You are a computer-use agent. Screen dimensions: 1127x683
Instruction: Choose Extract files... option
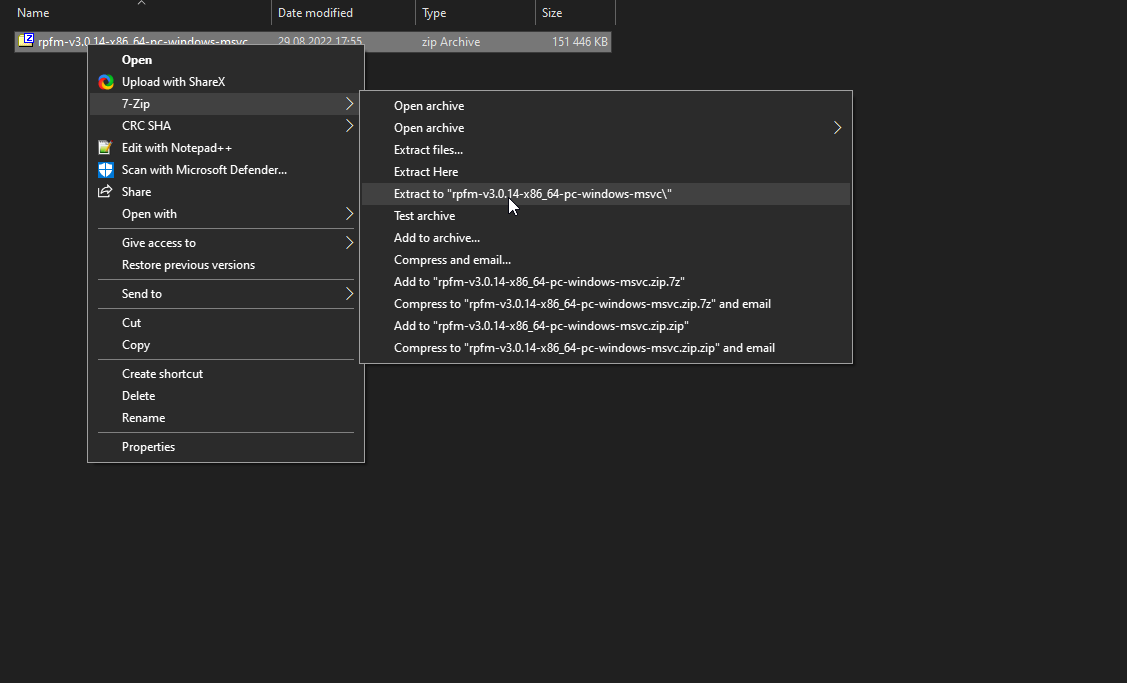[606, 150]
